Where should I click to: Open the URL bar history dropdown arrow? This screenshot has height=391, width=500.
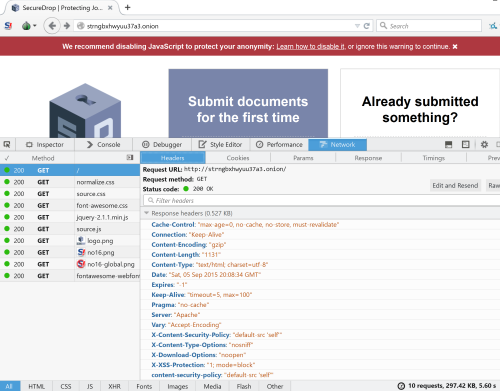(x=357, y=26)
